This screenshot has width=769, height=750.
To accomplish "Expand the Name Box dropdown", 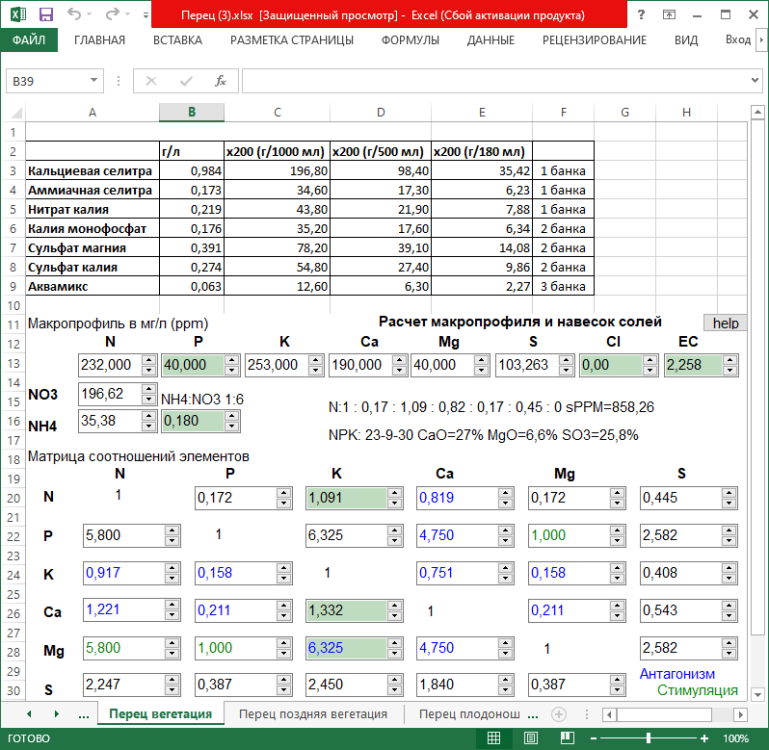I will (x=94, y=81).
